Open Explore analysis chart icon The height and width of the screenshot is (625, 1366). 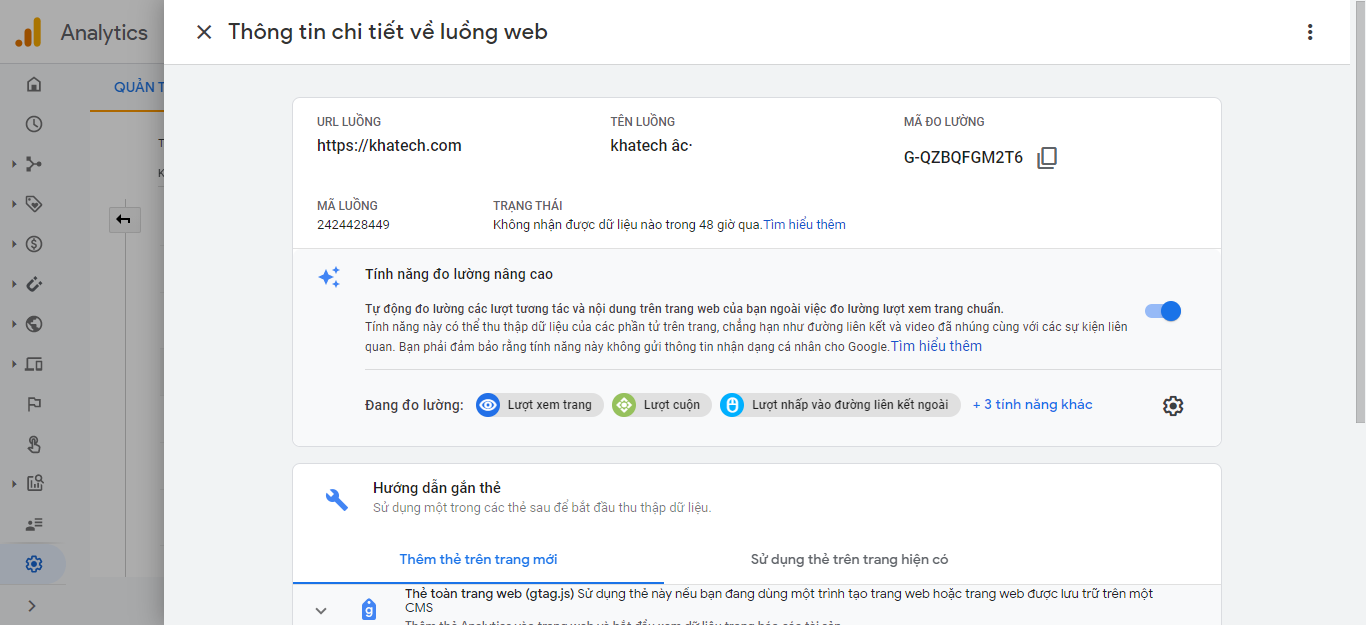[34, 484]
